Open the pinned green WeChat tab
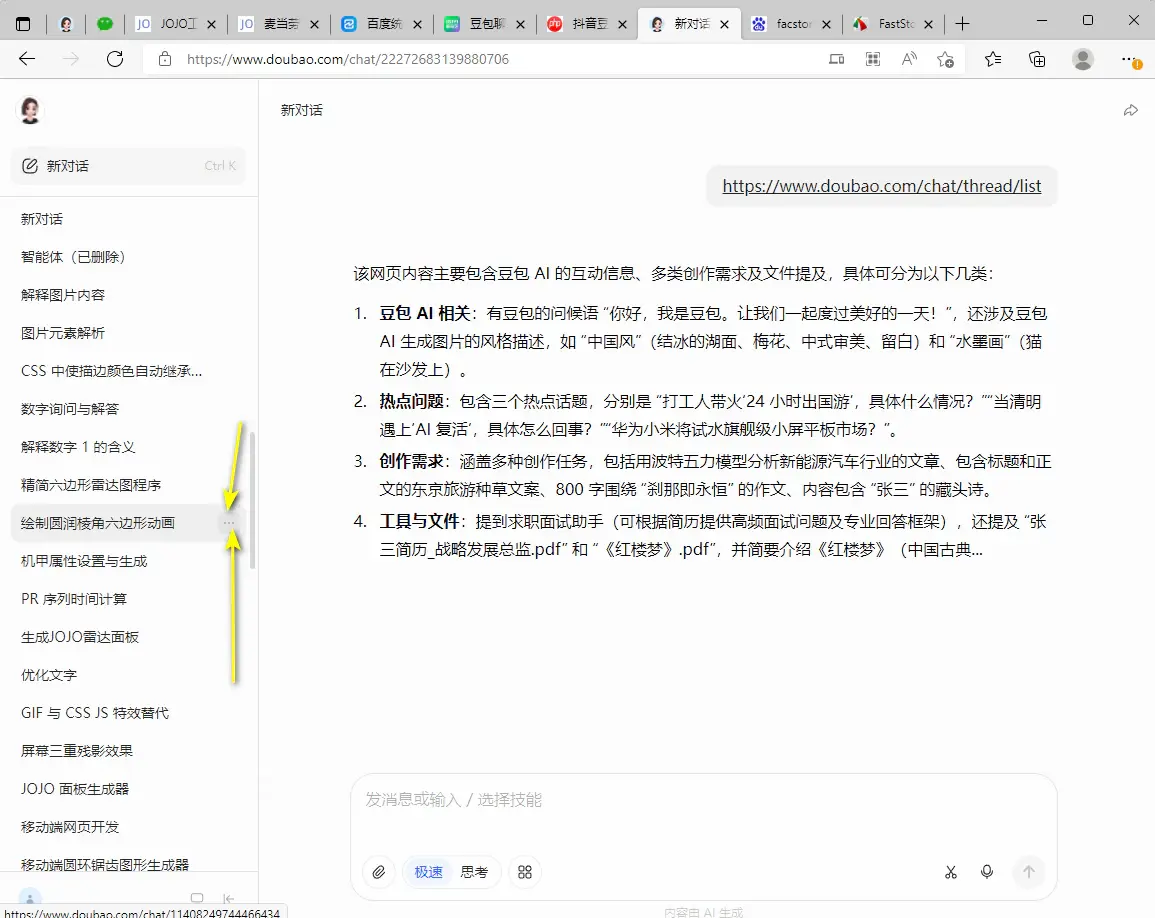This screenshot has height=918, width=1155. (x=105, y=24)
